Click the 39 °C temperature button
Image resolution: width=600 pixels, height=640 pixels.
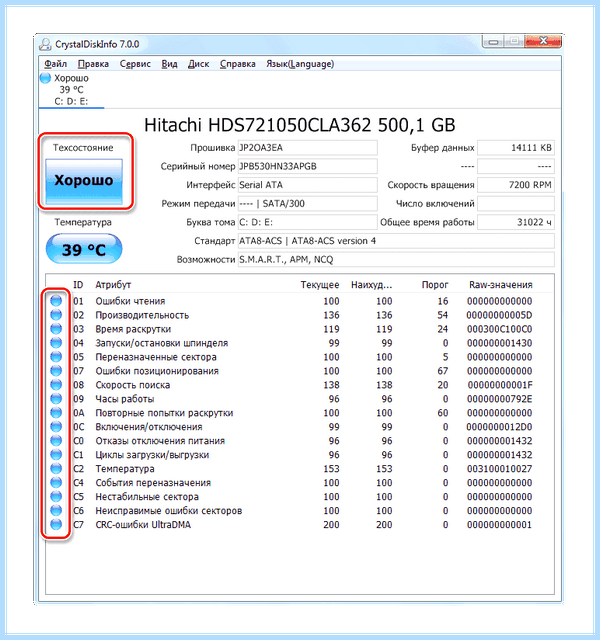point(84,249)
